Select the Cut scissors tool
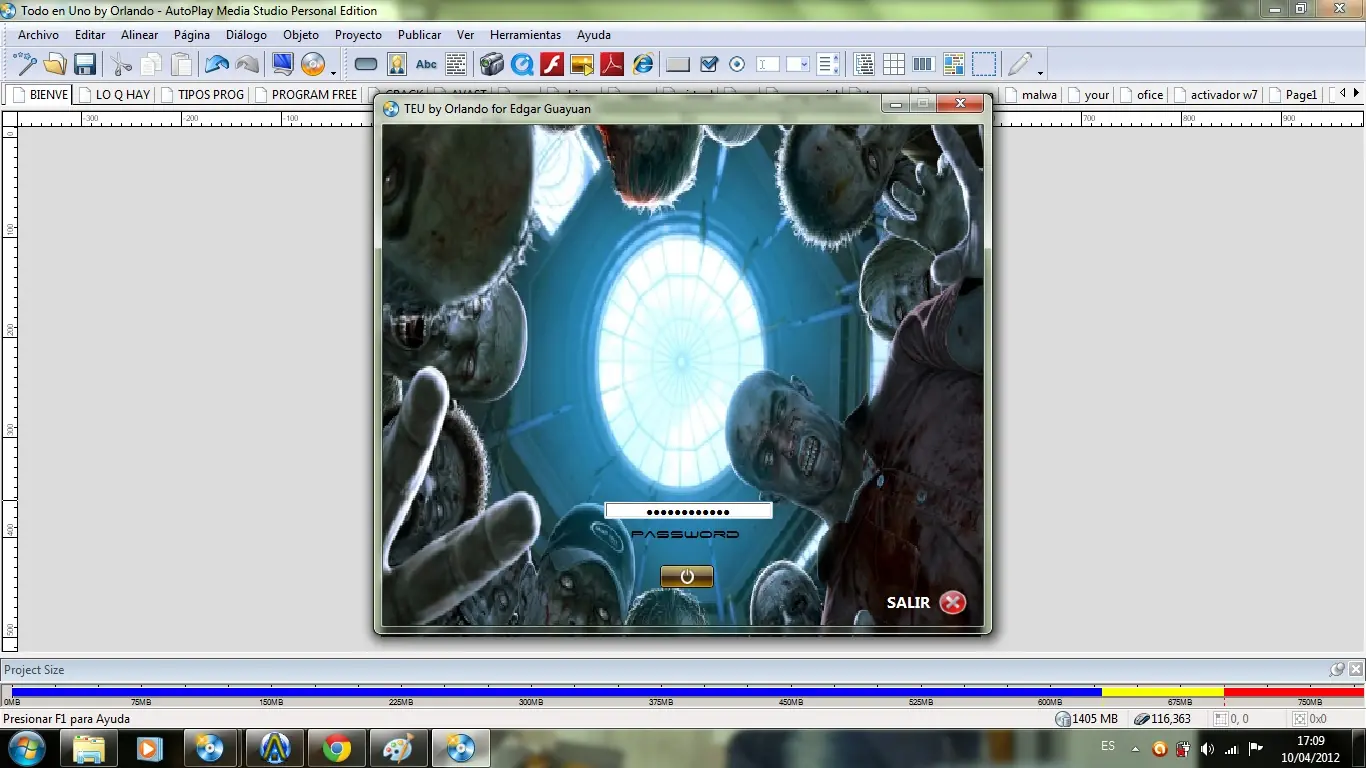This screenshot has height=768, width=1366. coord(121,65)
